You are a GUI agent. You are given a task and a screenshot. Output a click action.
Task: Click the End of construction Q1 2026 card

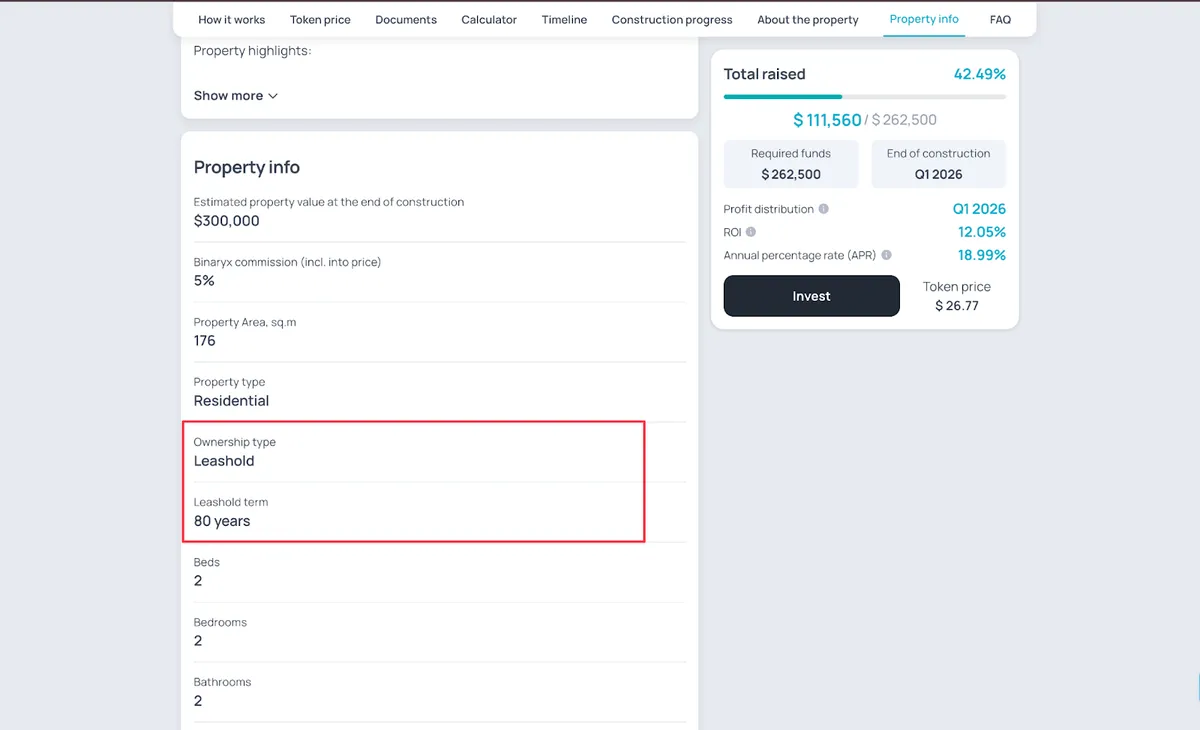click(x=938, y=164)
